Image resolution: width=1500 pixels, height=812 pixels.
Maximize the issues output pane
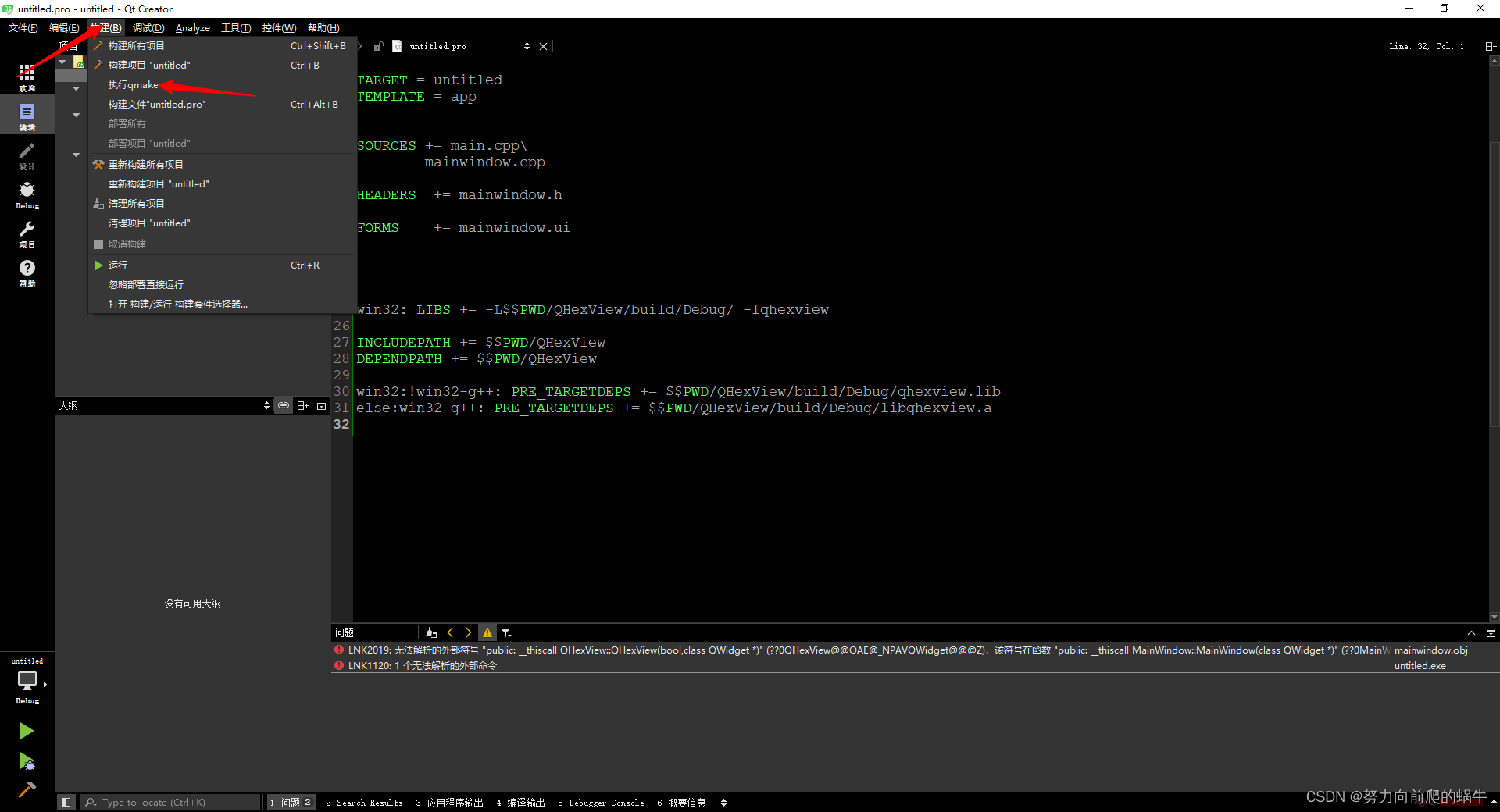pos(1471,632)
